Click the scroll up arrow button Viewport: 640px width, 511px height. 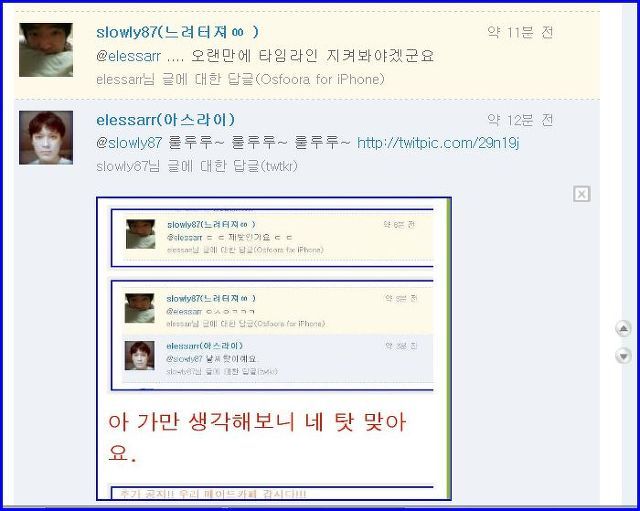[x=623, y=329]
